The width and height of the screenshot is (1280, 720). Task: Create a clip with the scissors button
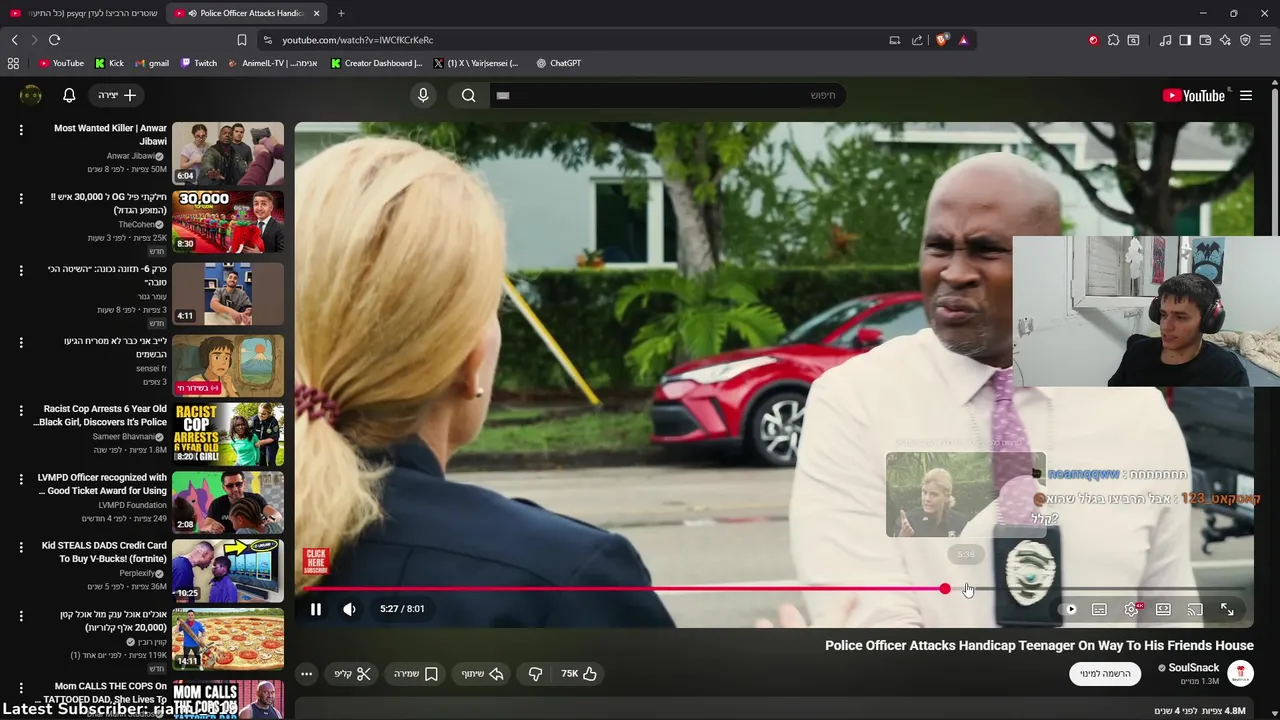pos(352,674)
